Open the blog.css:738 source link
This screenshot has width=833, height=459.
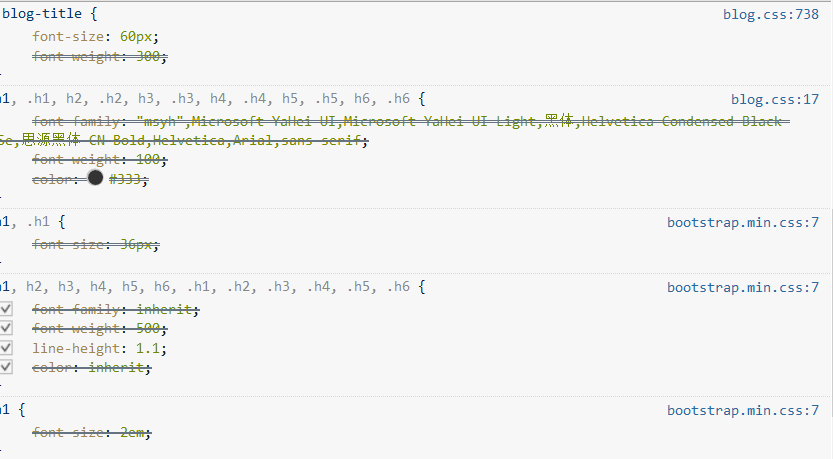pyautogui.click(x=770, y=14)
